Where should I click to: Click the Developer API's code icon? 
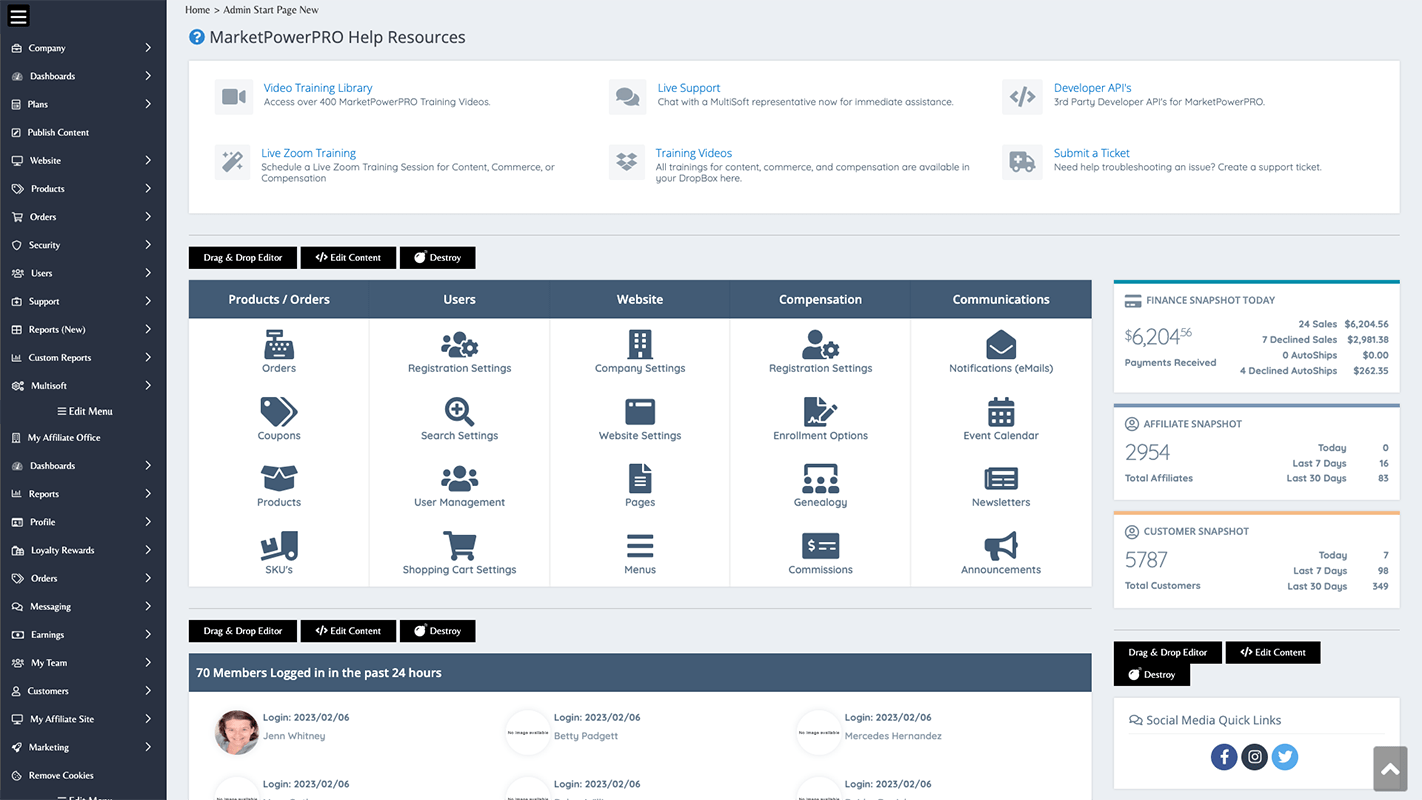[x=1021, y=97]
